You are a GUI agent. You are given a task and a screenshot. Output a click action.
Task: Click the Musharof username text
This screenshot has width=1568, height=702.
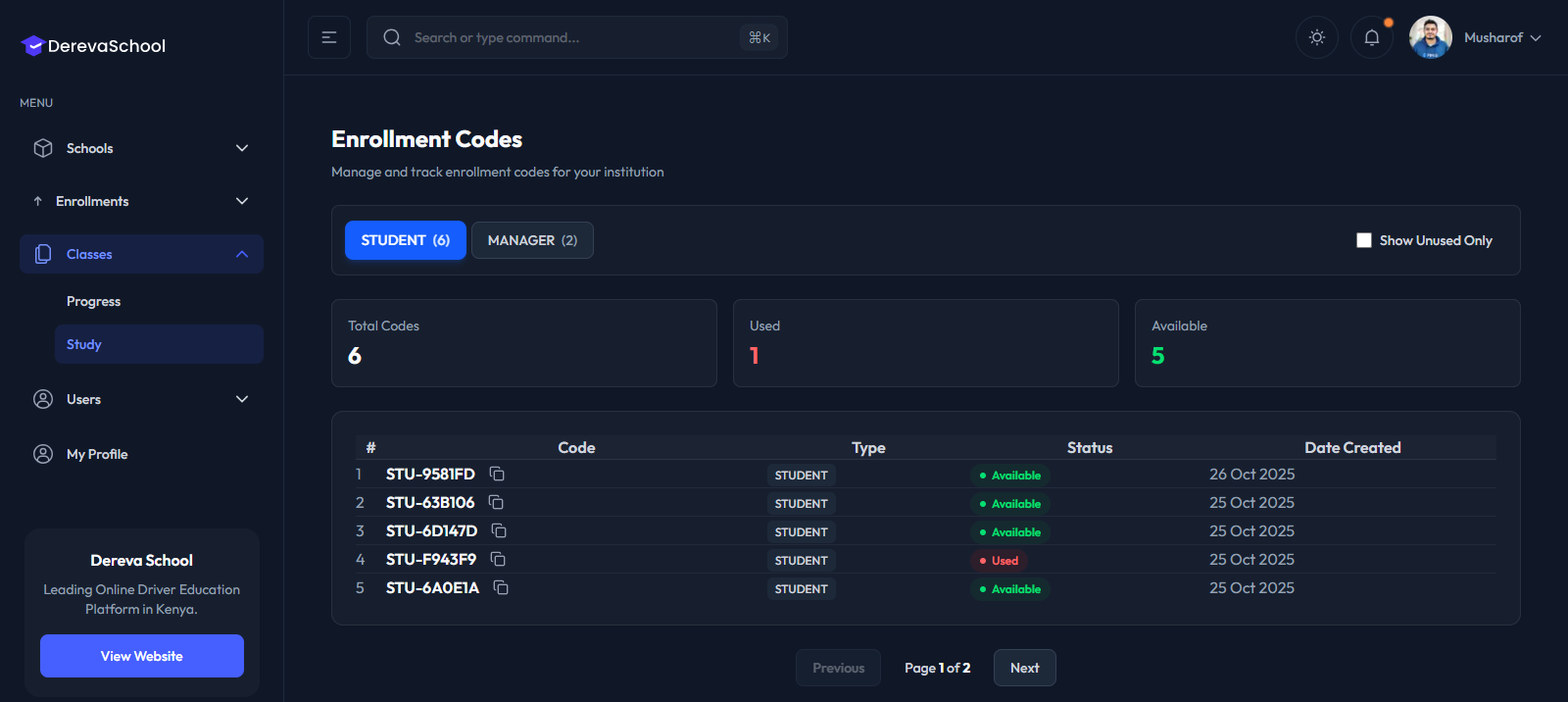[x=1494, y=37]
